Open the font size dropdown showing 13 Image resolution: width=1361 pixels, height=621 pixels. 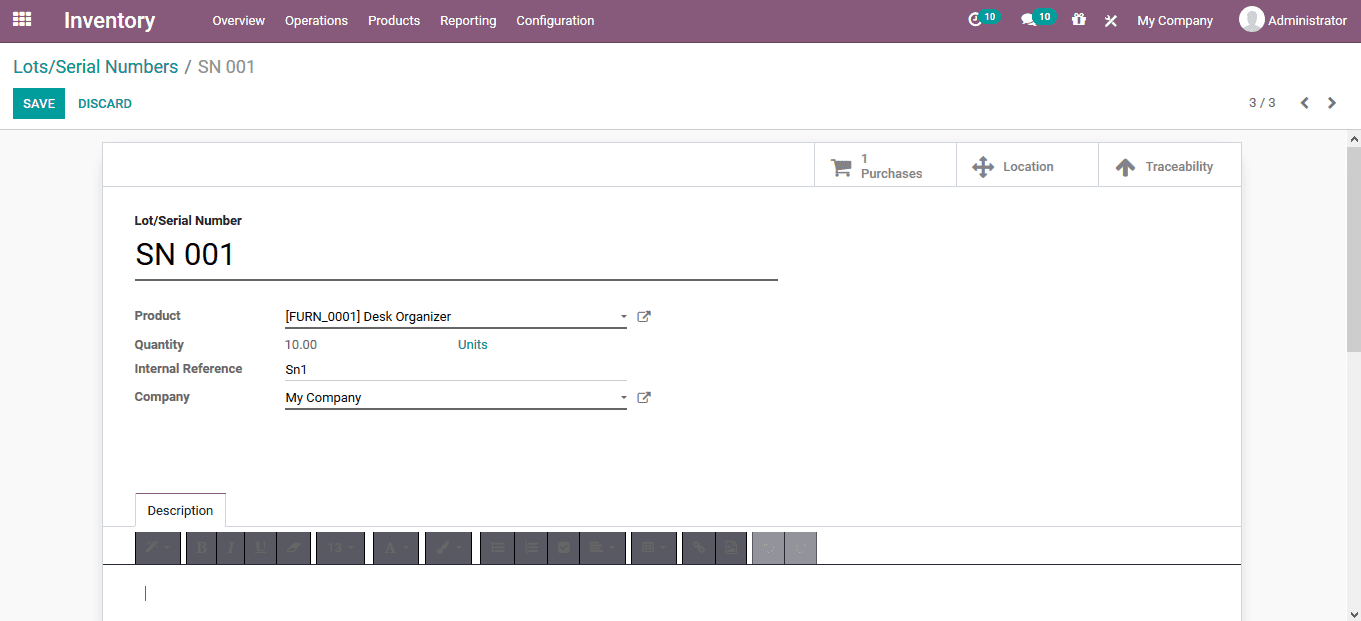[340, 548]
